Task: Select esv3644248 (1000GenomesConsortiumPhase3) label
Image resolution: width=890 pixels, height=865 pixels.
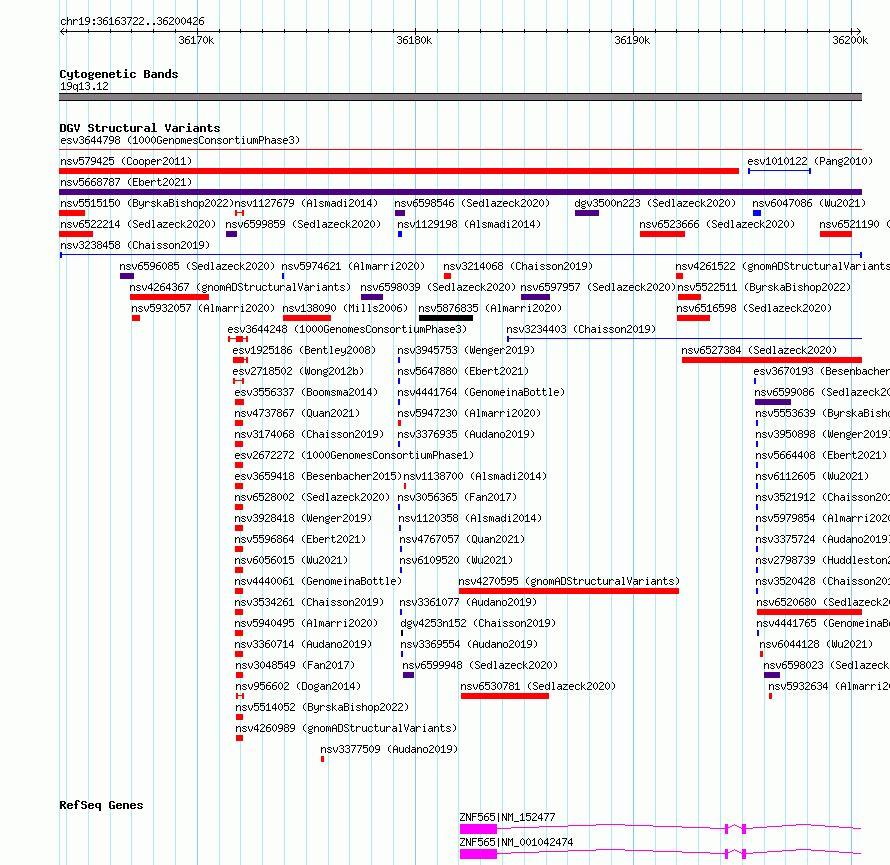Action: click(347, 329)
